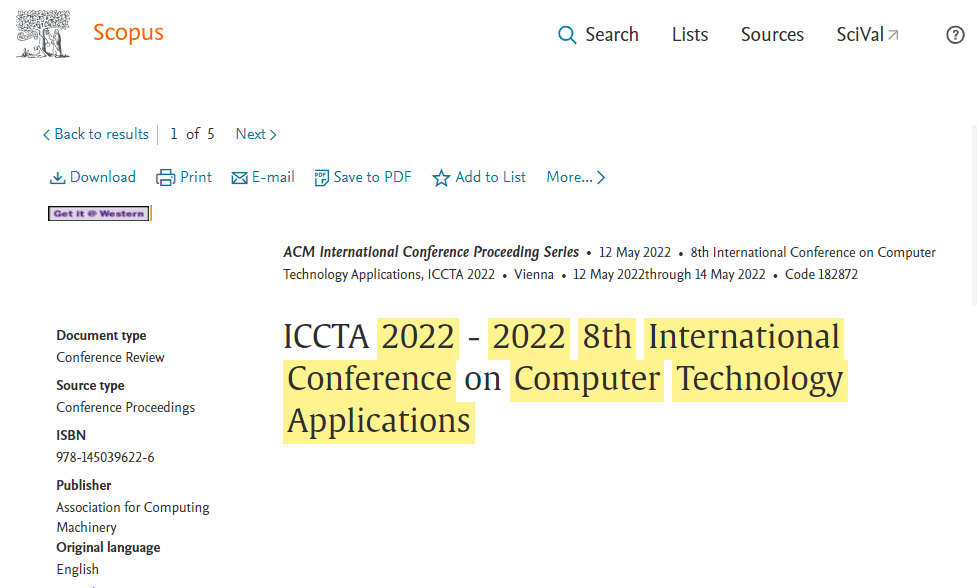Click the Save to PDF label
Screen dimensions: 977x588
click(x=372, y=177)
